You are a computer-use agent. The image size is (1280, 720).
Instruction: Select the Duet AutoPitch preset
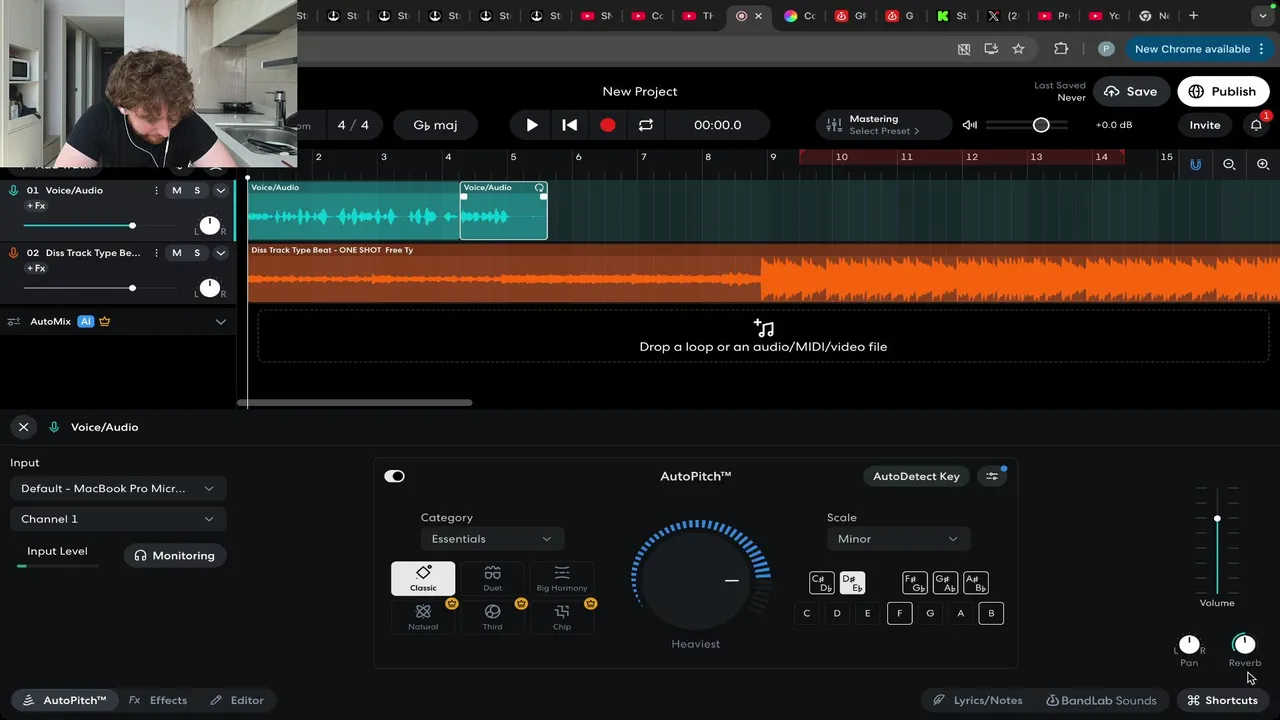(492, 578)
